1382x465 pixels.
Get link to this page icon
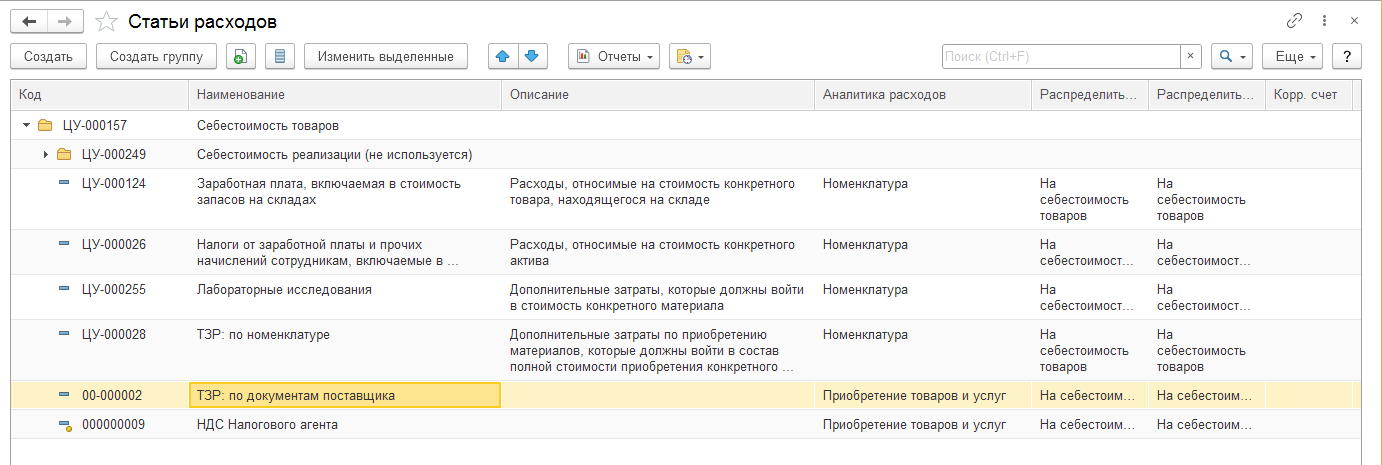1294,21
